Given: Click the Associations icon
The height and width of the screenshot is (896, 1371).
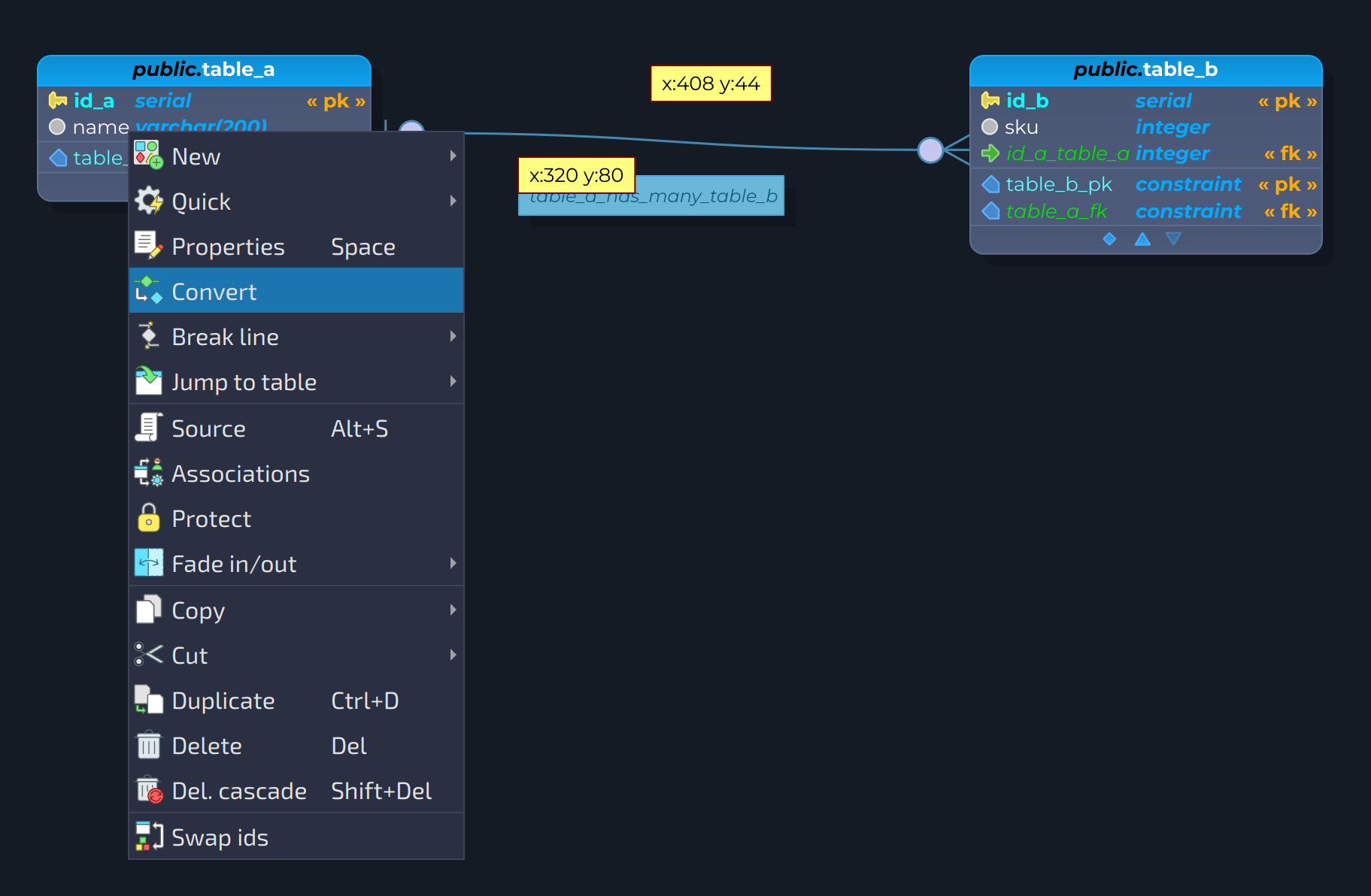Looking at the screenshot, I should point(148,473).
